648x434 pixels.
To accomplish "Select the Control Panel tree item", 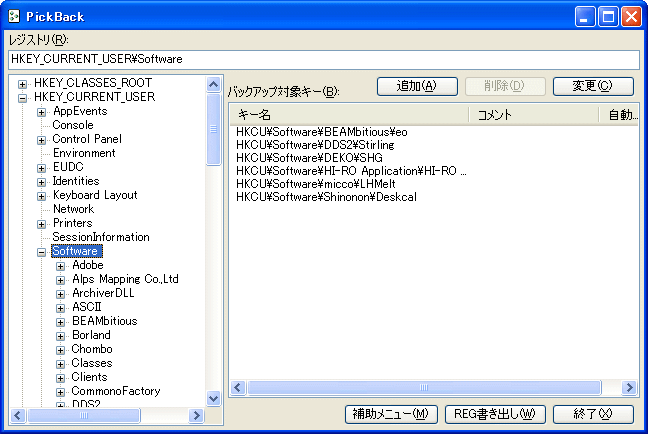I will (87, 139).
